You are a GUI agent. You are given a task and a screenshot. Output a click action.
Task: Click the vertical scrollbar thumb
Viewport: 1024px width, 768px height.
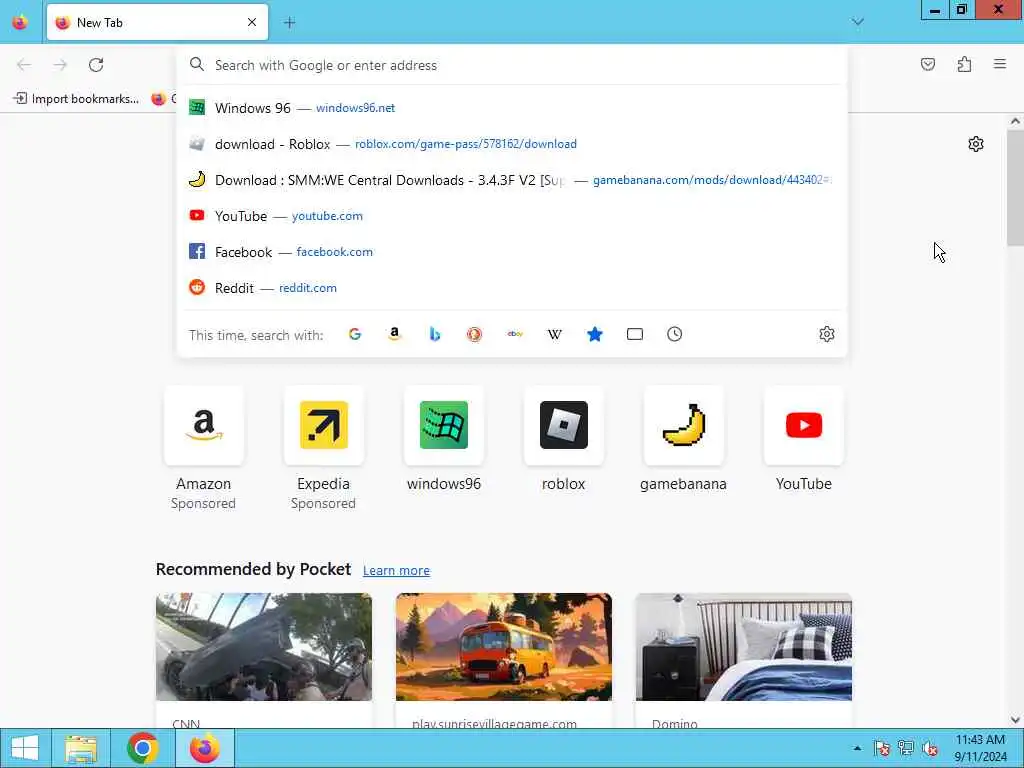[x=1015, y=187]
